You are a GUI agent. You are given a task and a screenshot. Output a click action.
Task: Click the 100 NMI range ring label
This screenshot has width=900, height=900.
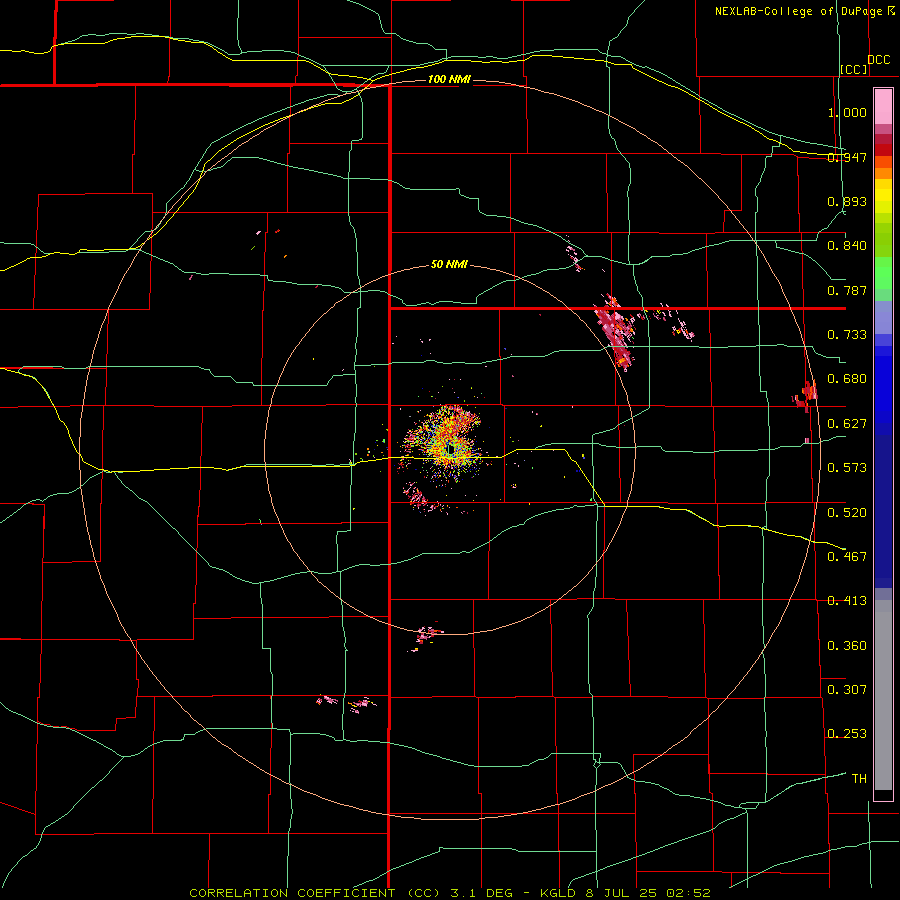449,79
